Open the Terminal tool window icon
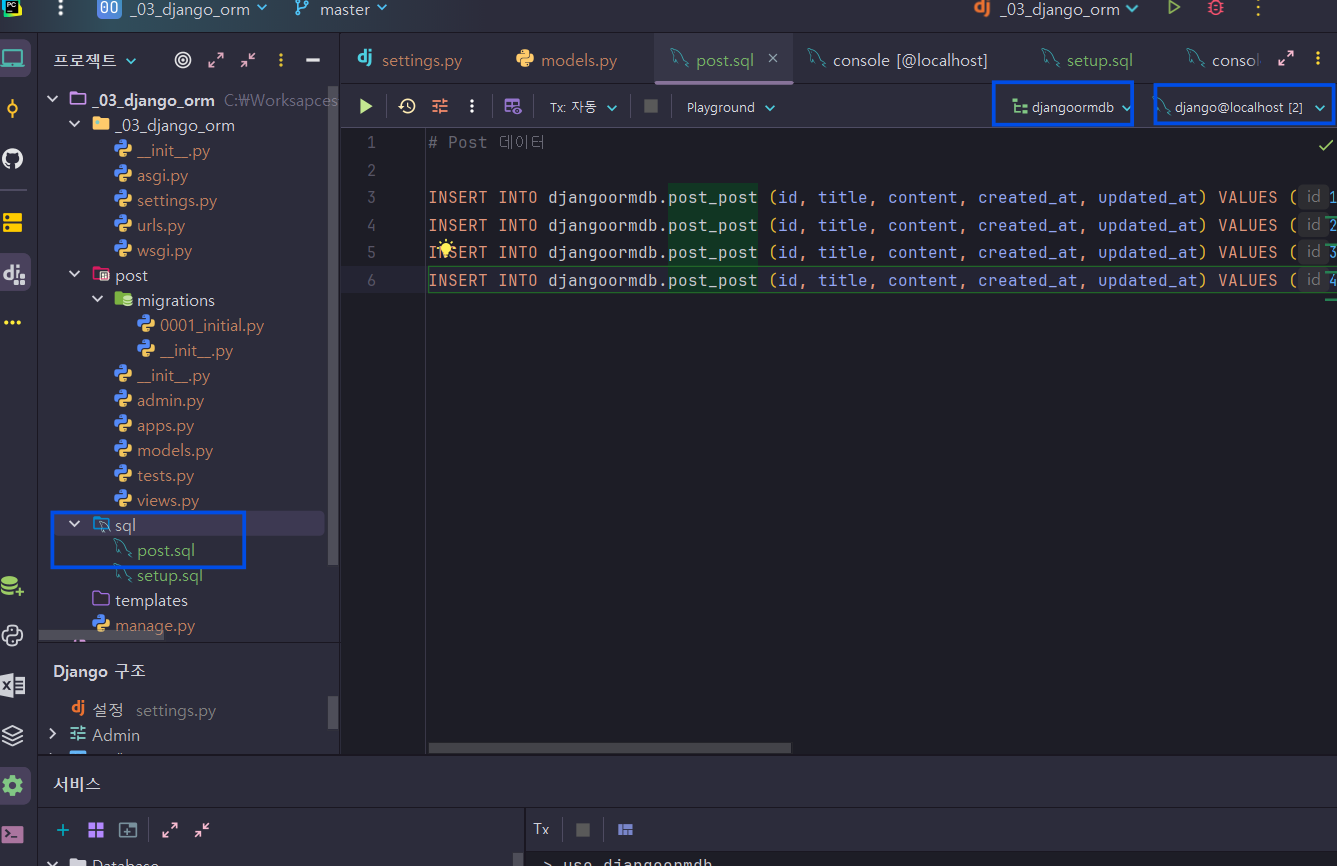The image size is (1337, 866). (x=13, y=834)
